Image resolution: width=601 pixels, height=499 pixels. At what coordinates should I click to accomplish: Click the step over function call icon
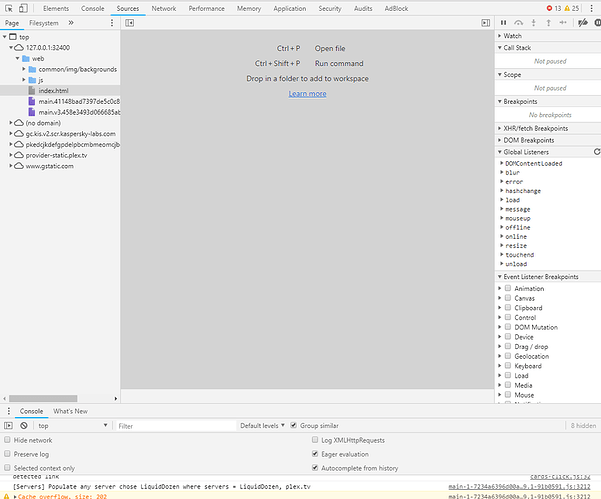[x=518, y=23]
